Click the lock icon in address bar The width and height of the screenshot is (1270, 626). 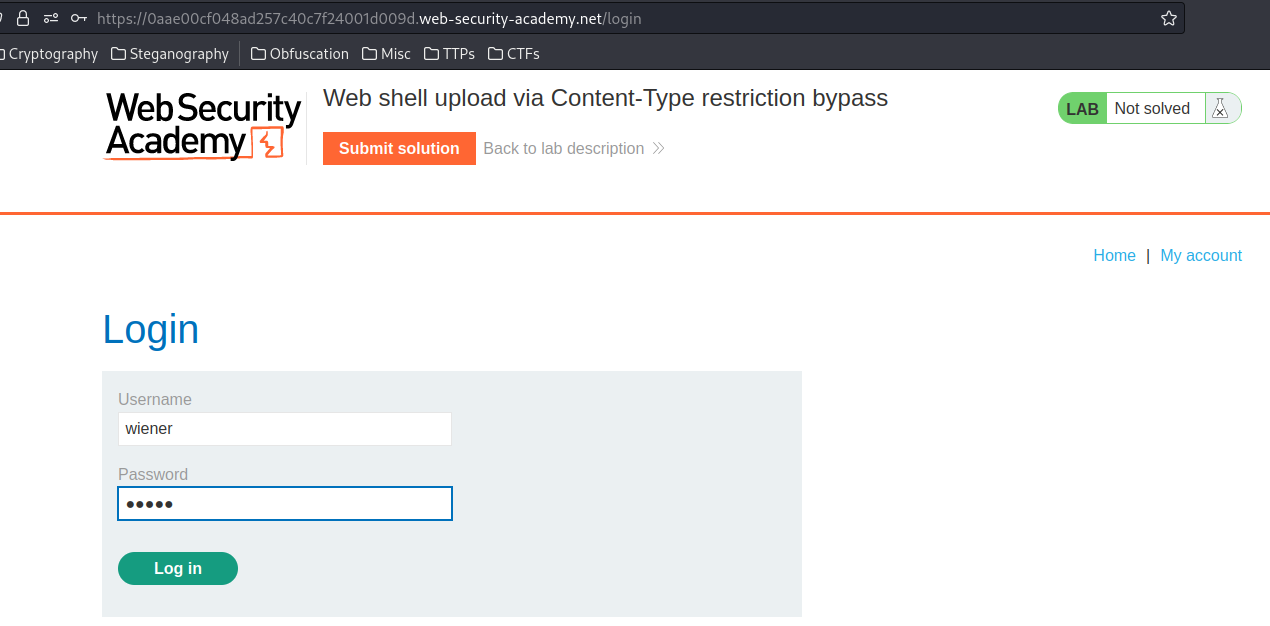tap(23, 18)
